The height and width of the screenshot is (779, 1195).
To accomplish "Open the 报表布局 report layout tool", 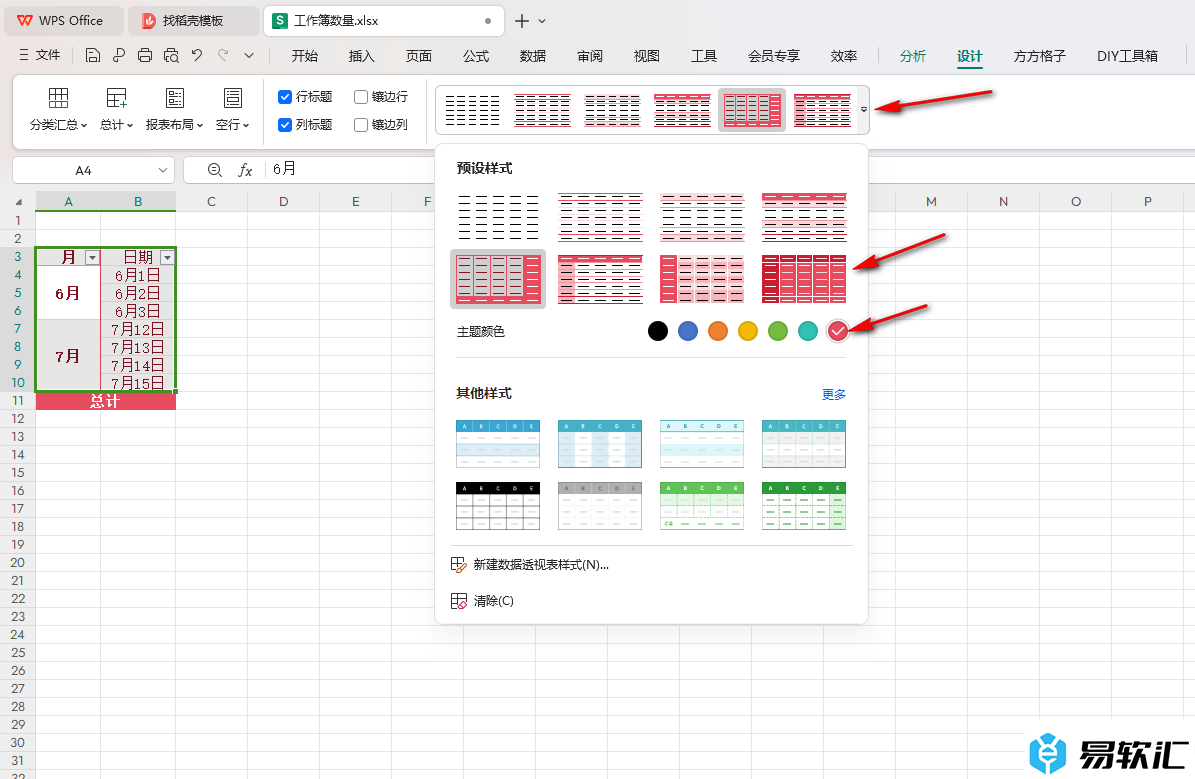I will pyautogui.click(x=175, y=108).
